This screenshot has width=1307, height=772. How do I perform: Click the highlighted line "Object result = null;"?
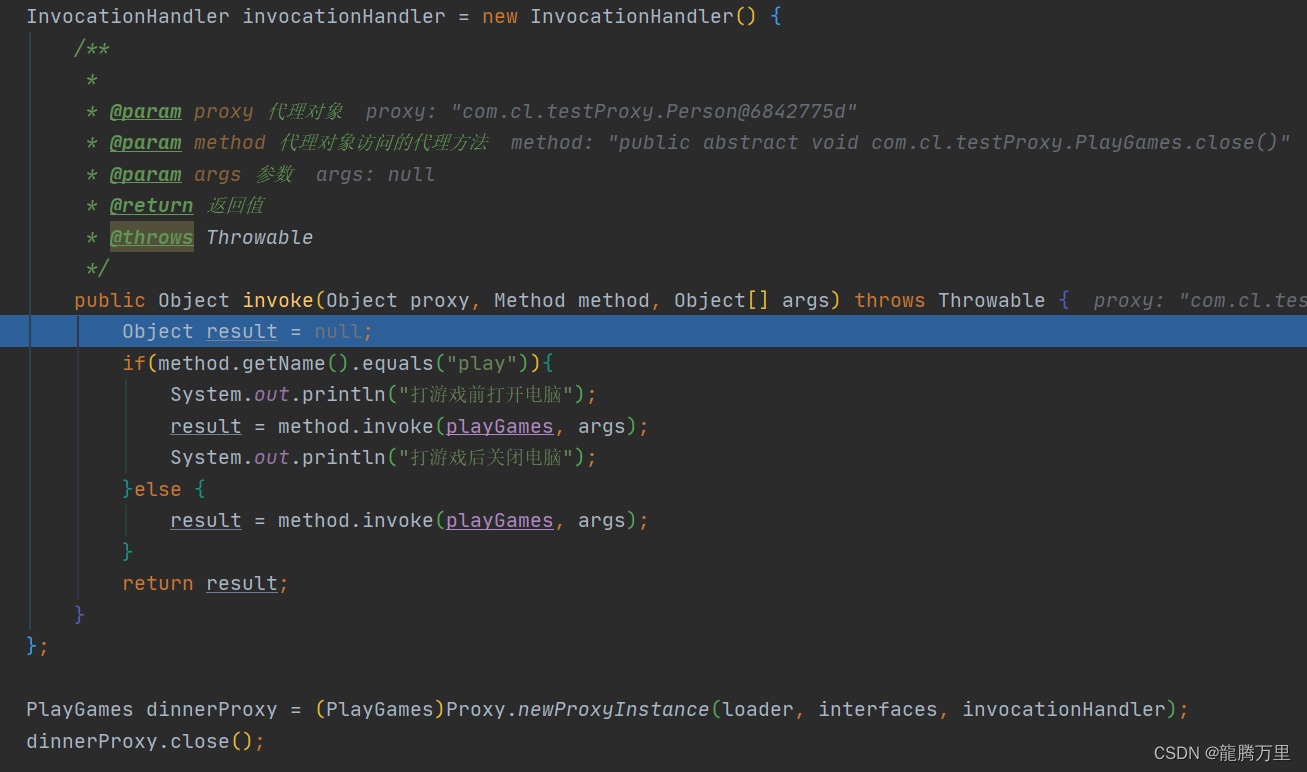(653, 331)
